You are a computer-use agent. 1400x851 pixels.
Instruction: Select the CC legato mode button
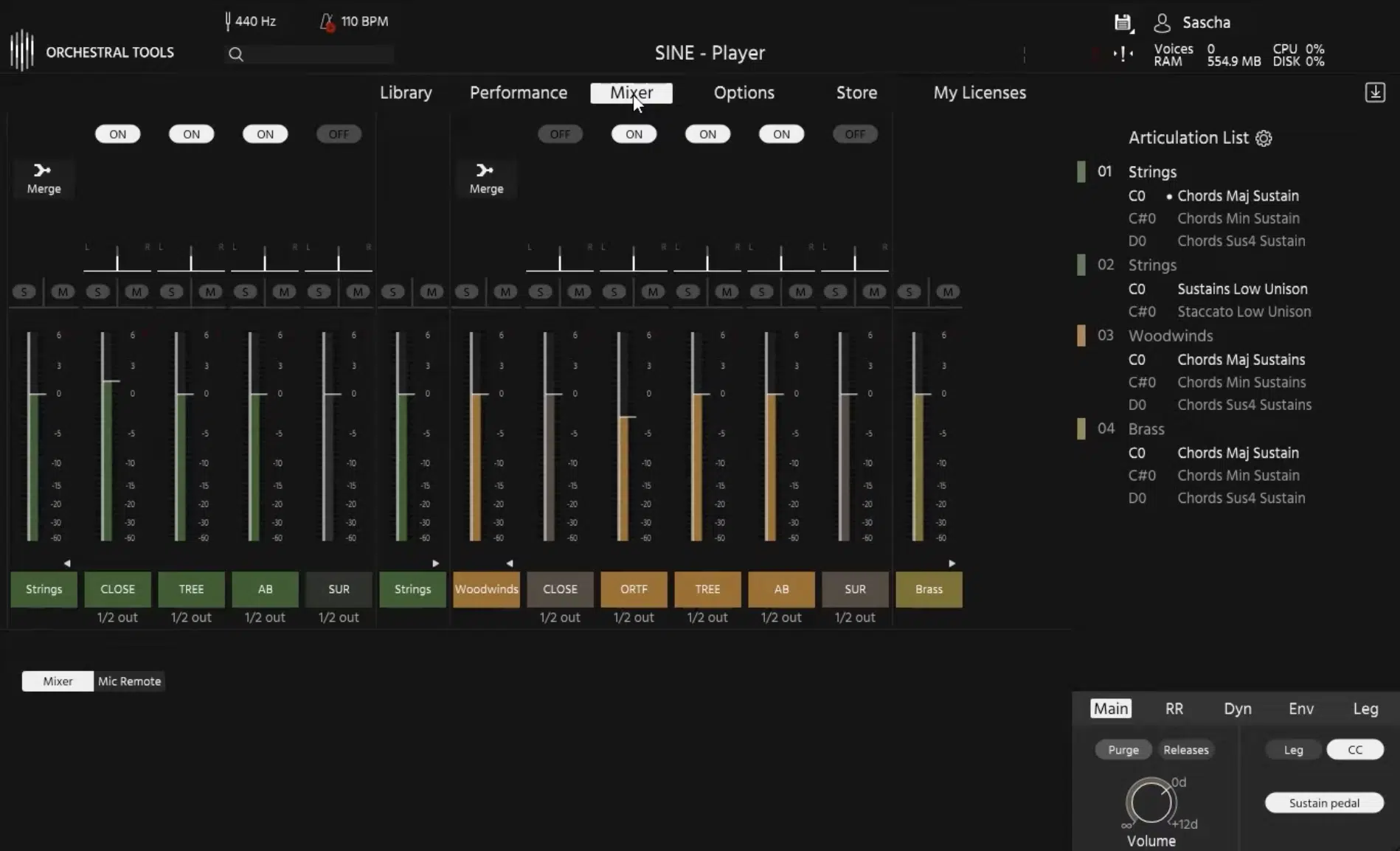1355,750
